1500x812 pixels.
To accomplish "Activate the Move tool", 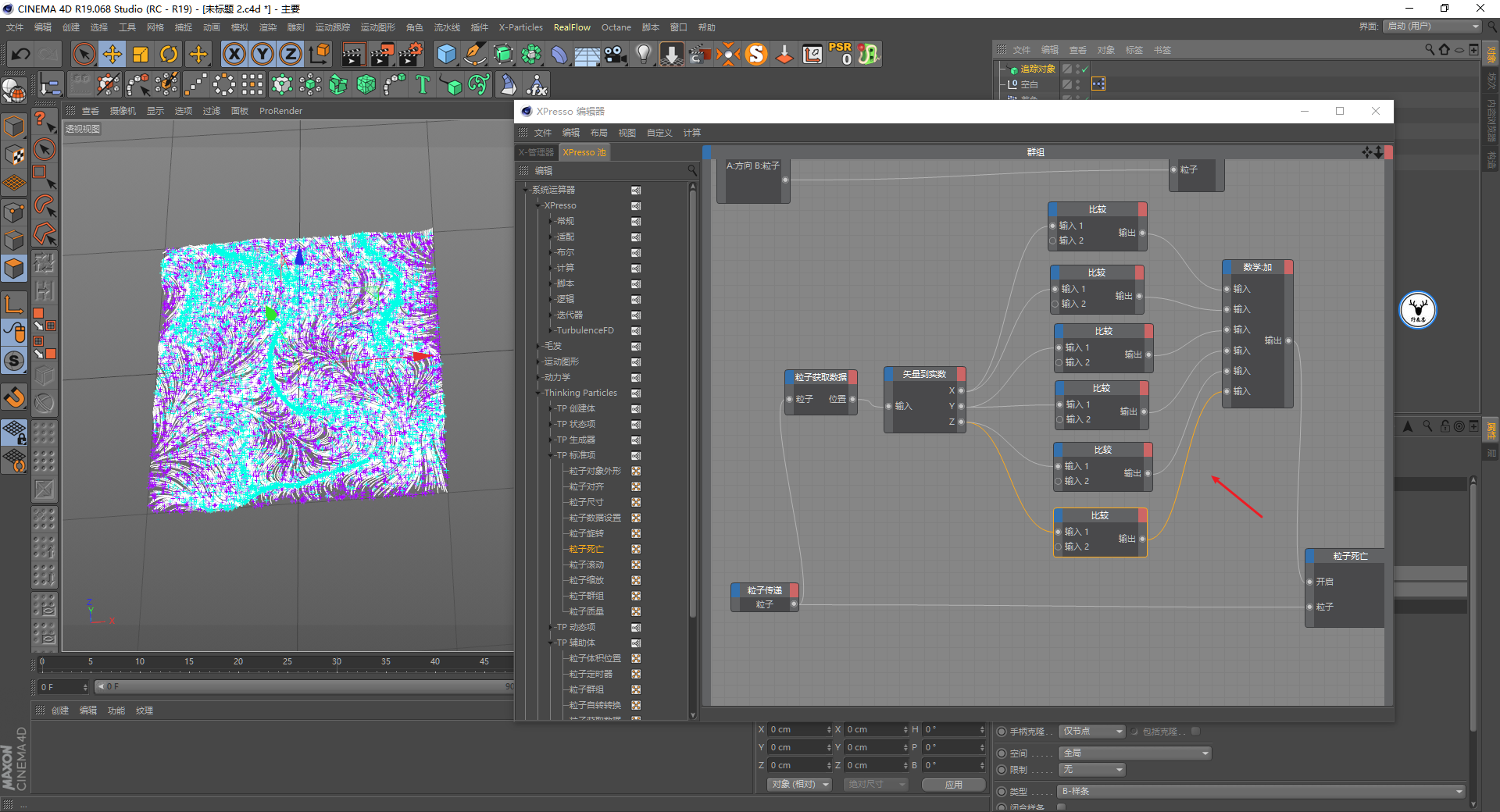I will tap(112, 54).
